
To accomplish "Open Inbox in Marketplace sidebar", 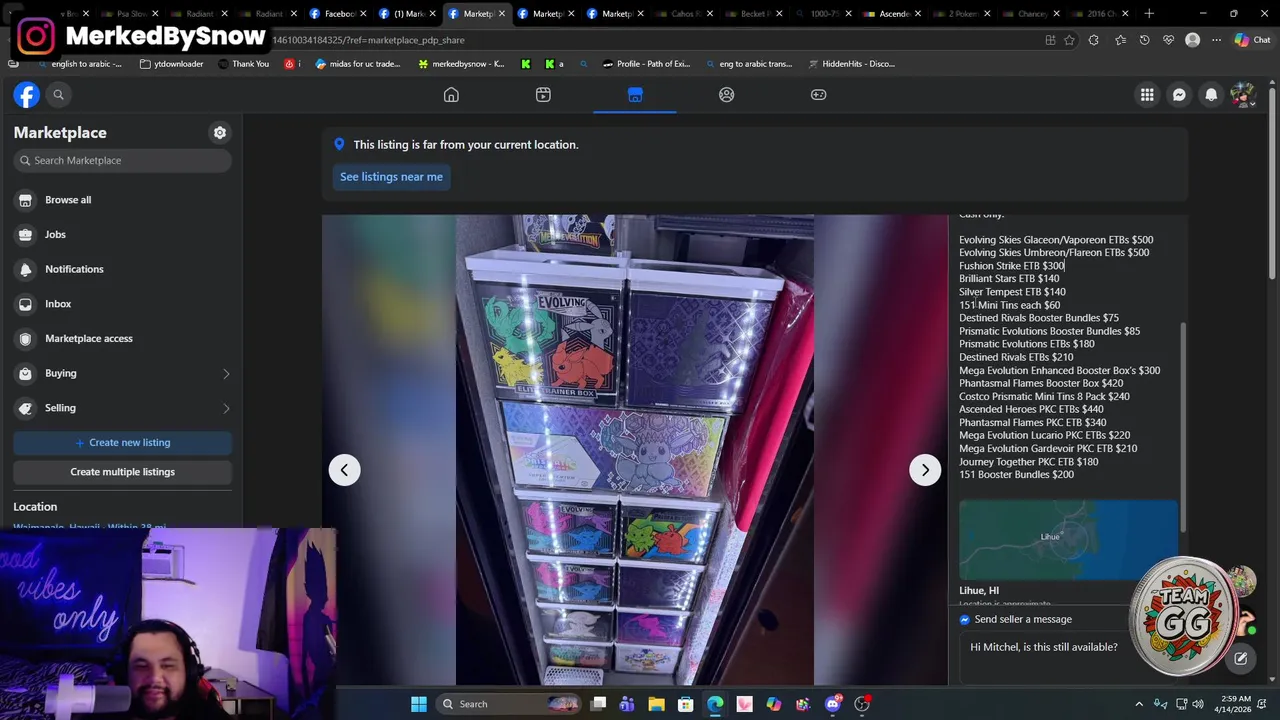I will [122, 304].
